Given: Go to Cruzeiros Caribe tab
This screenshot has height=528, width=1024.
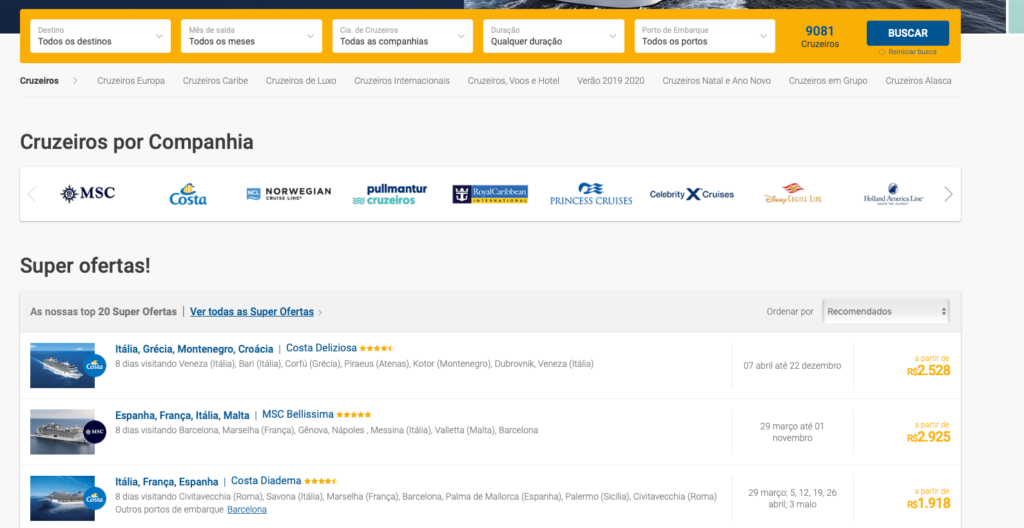Looking at the screenshot, I should [215, 80].
